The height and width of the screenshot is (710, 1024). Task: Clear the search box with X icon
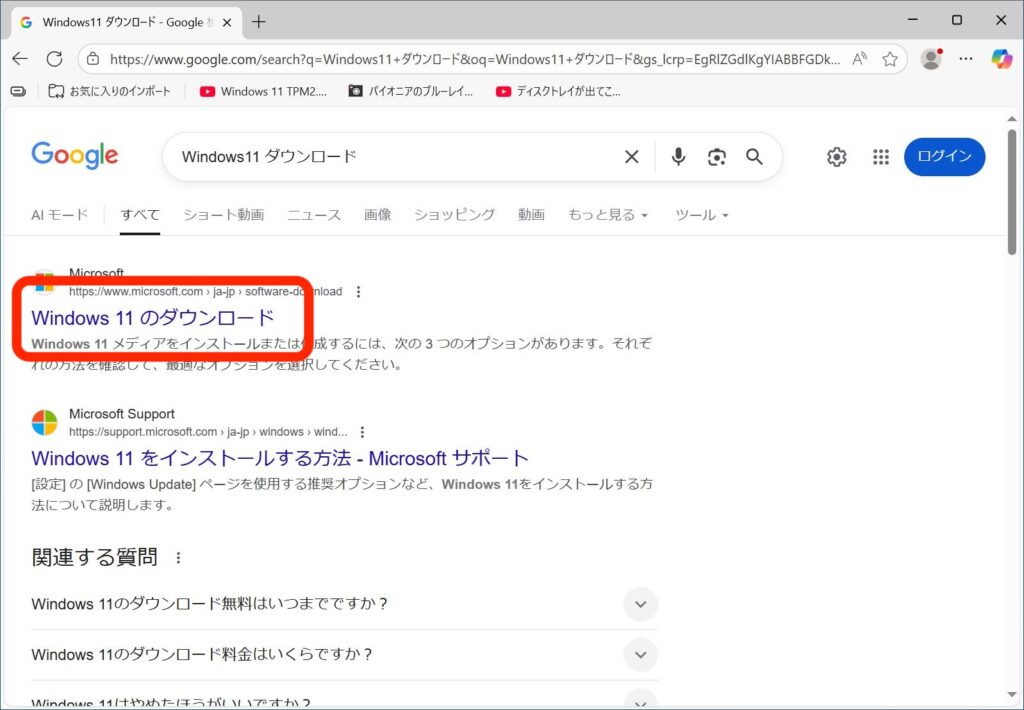(x=631, y=157)
